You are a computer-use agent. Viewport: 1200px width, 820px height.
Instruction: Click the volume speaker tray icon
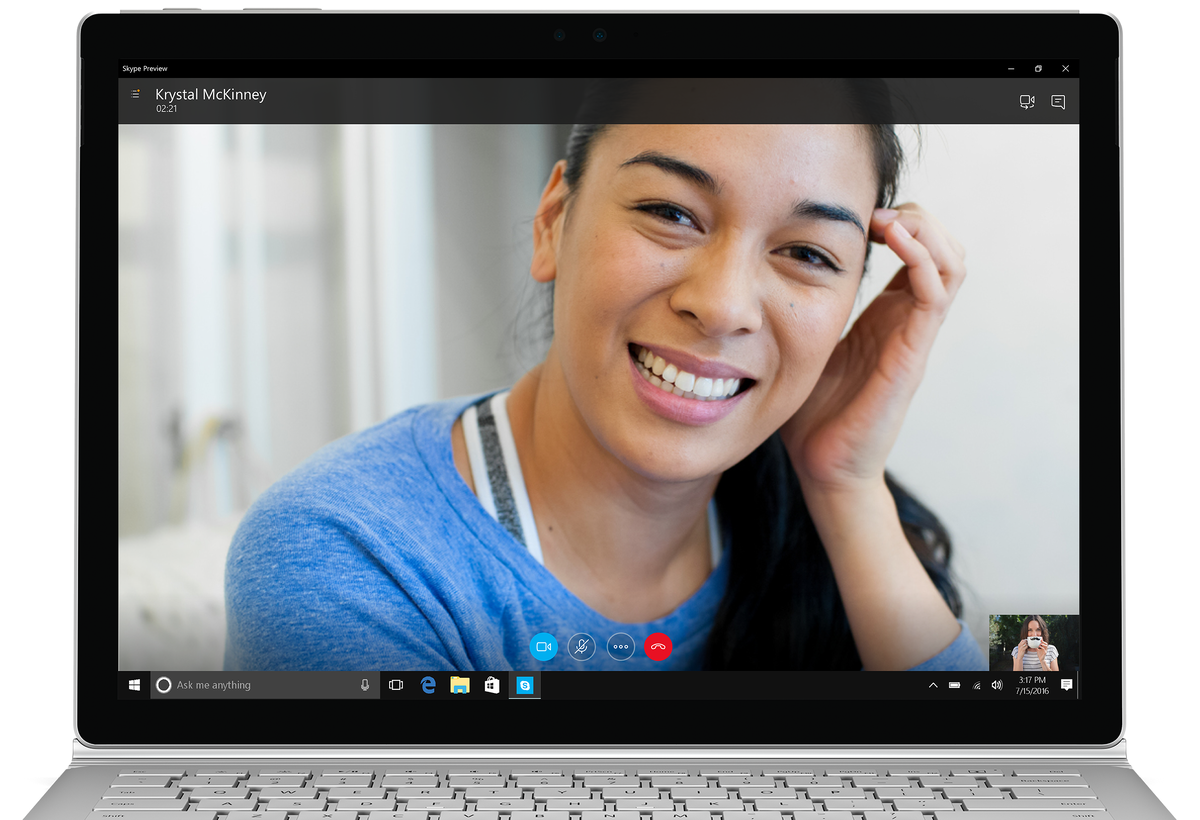997,685
